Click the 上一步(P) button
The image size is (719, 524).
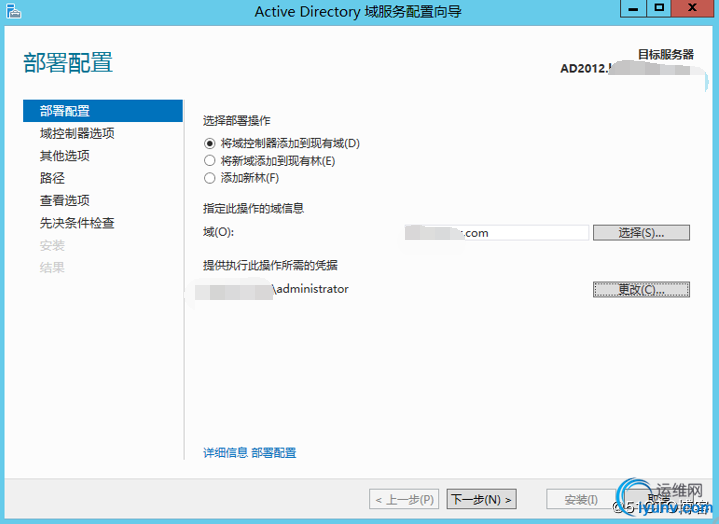click(404, 499)
